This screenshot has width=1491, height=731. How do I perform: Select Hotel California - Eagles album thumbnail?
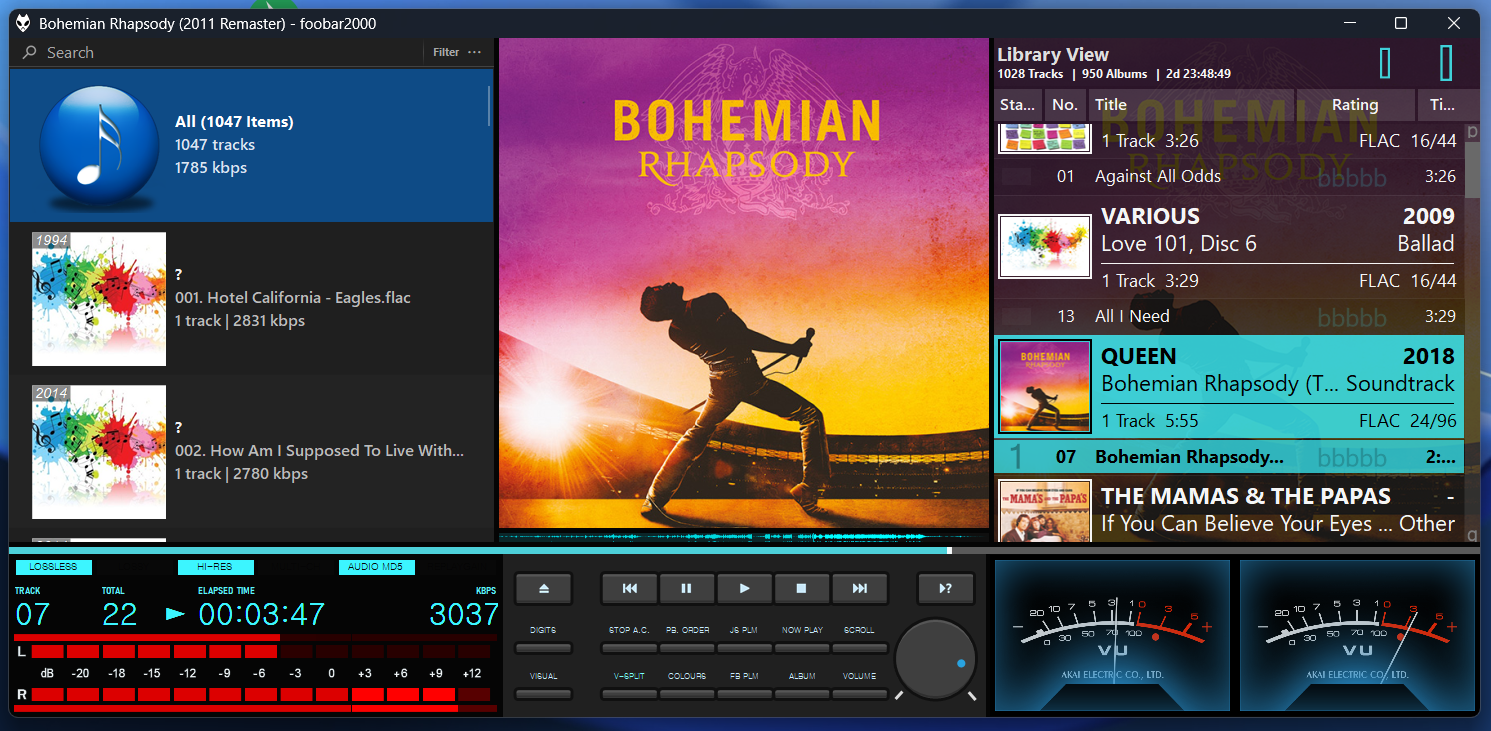point(99,299)
